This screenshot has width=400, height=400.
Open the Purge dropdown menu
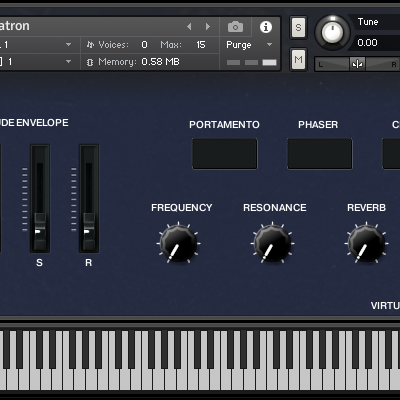click(249, 45)
